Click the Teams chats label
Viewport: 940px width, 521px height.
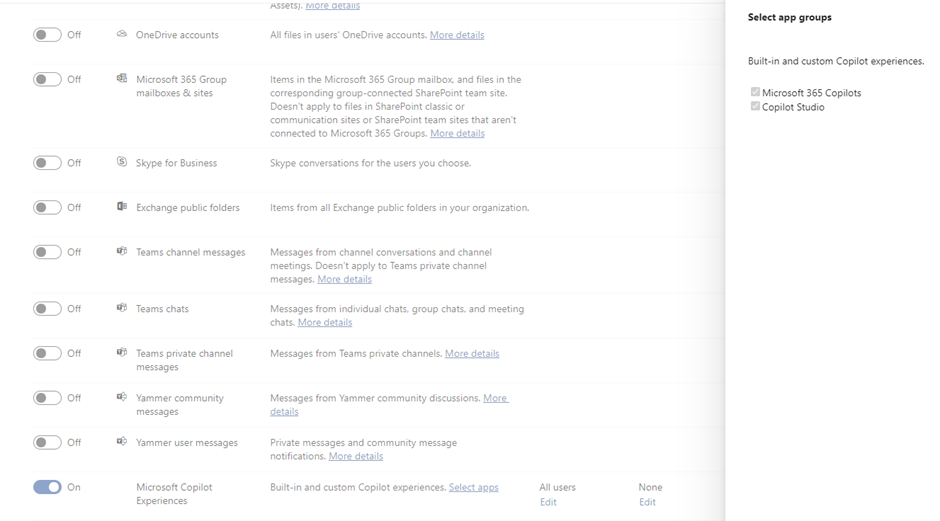pyautogui.click(x=162, y=309)
